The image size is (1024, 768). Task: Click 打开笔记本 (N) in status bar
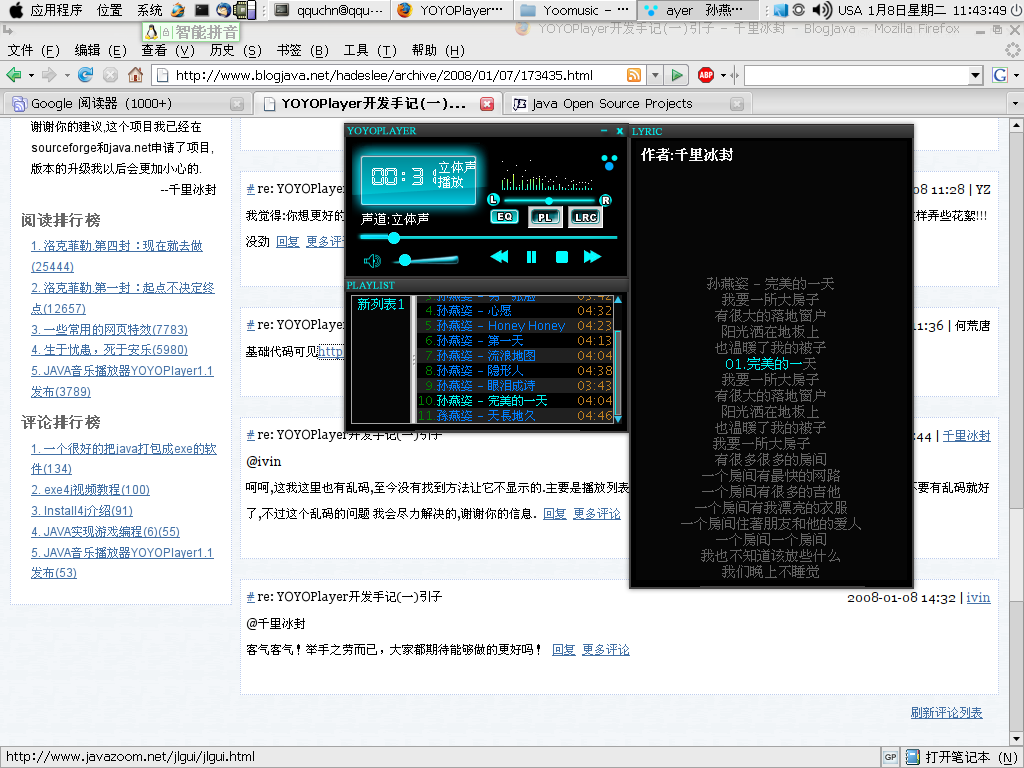pyautogui.click(x=963, y=757)
